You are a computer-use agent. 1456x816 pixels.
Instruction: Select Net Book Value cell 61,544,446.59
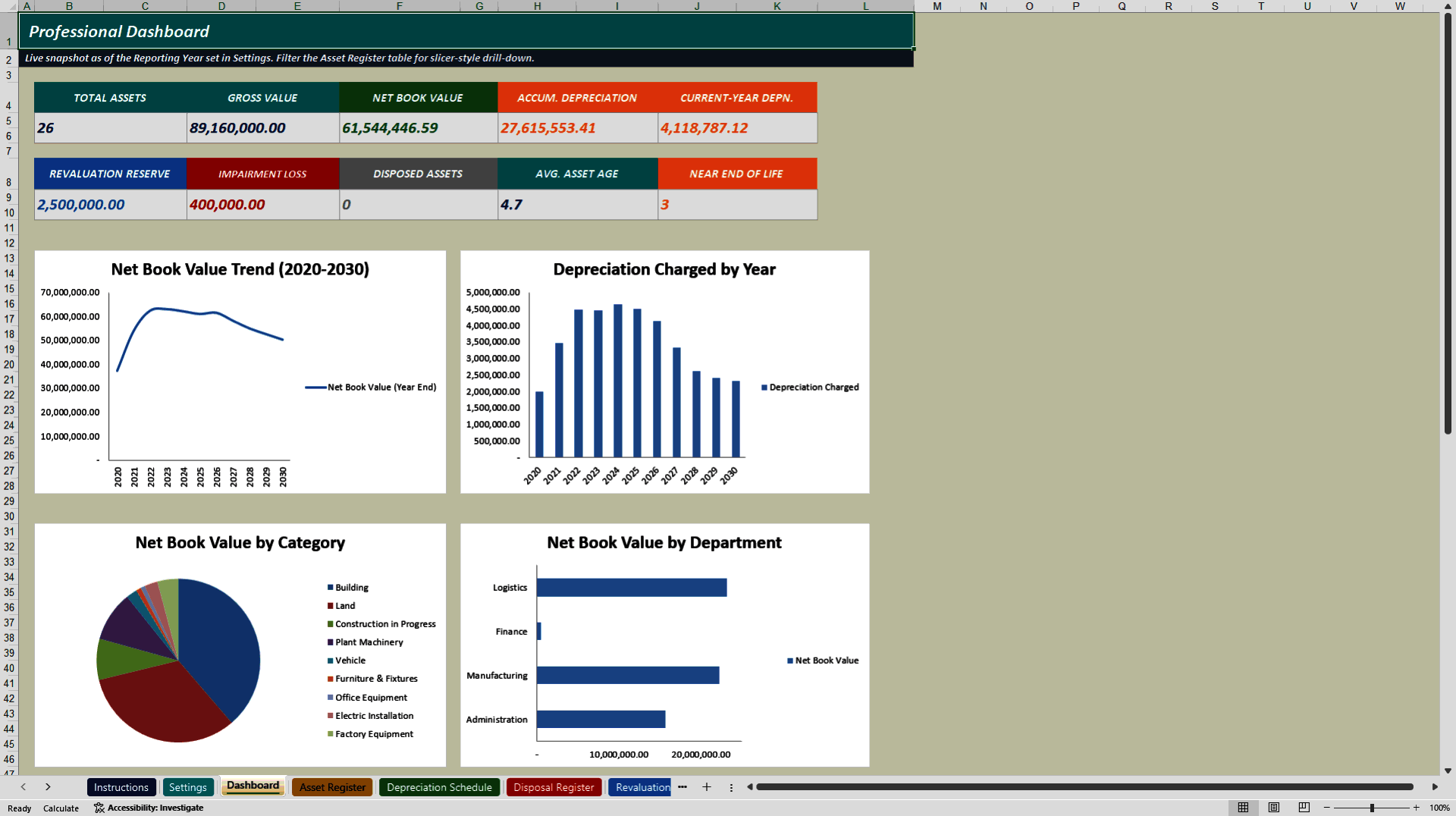419,128
